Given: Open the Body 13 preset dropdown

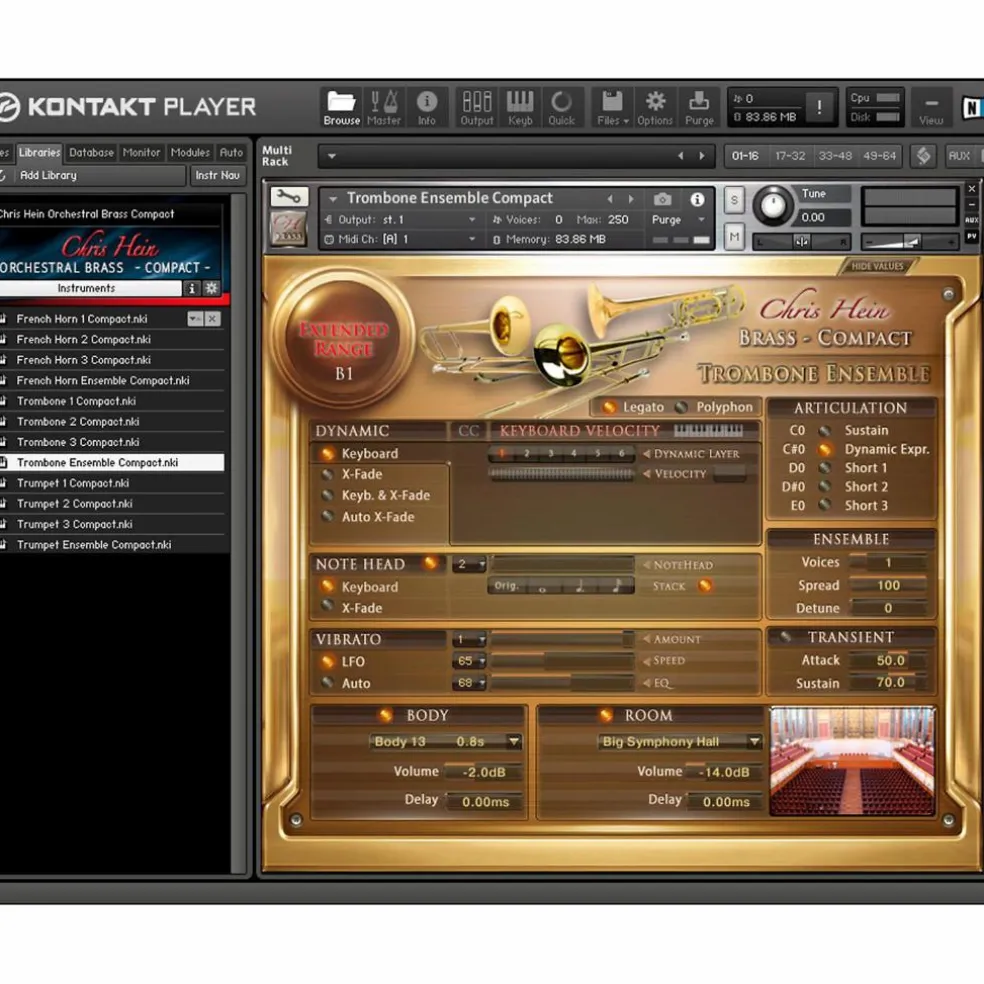Looking at the screenshot, I should [x=446, y=742].
